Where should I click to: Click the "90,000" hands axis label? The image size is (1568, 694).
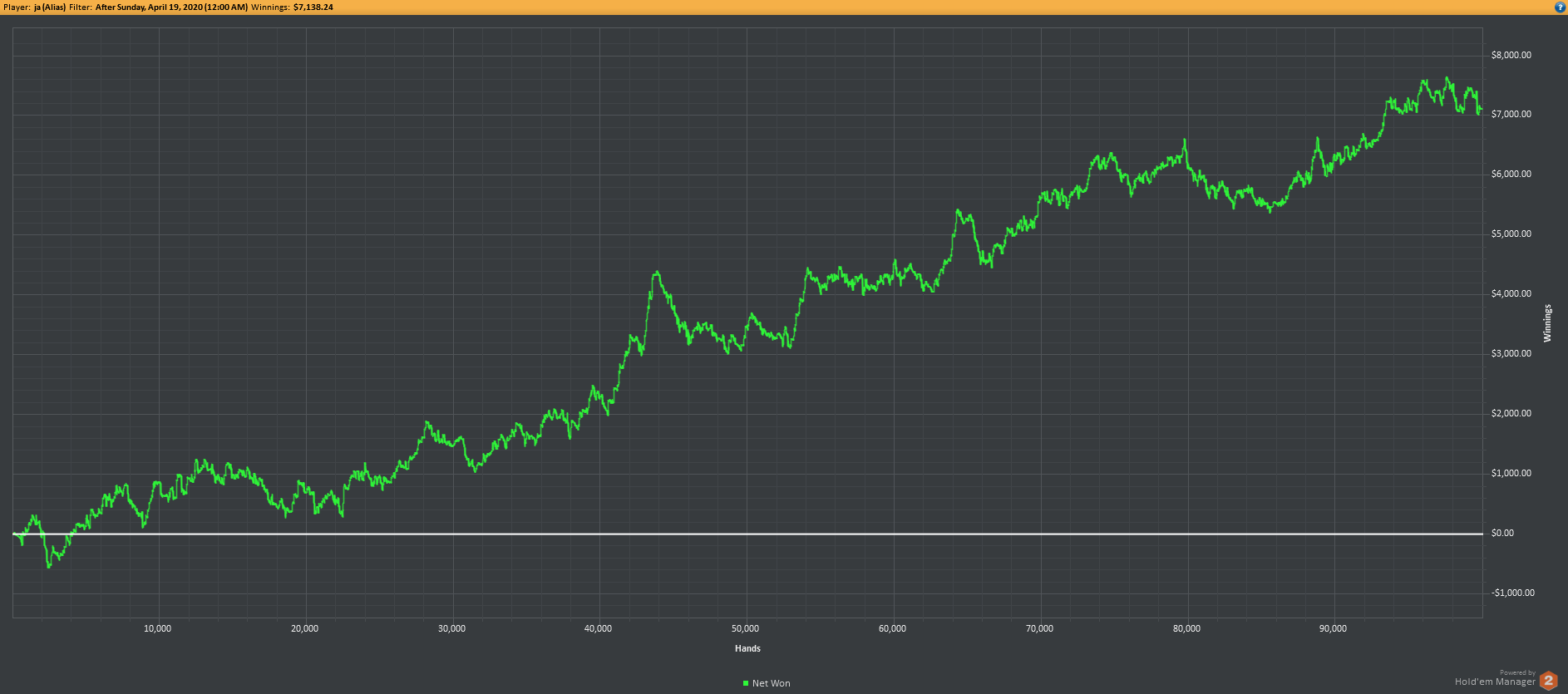(x=1334, y=628)
